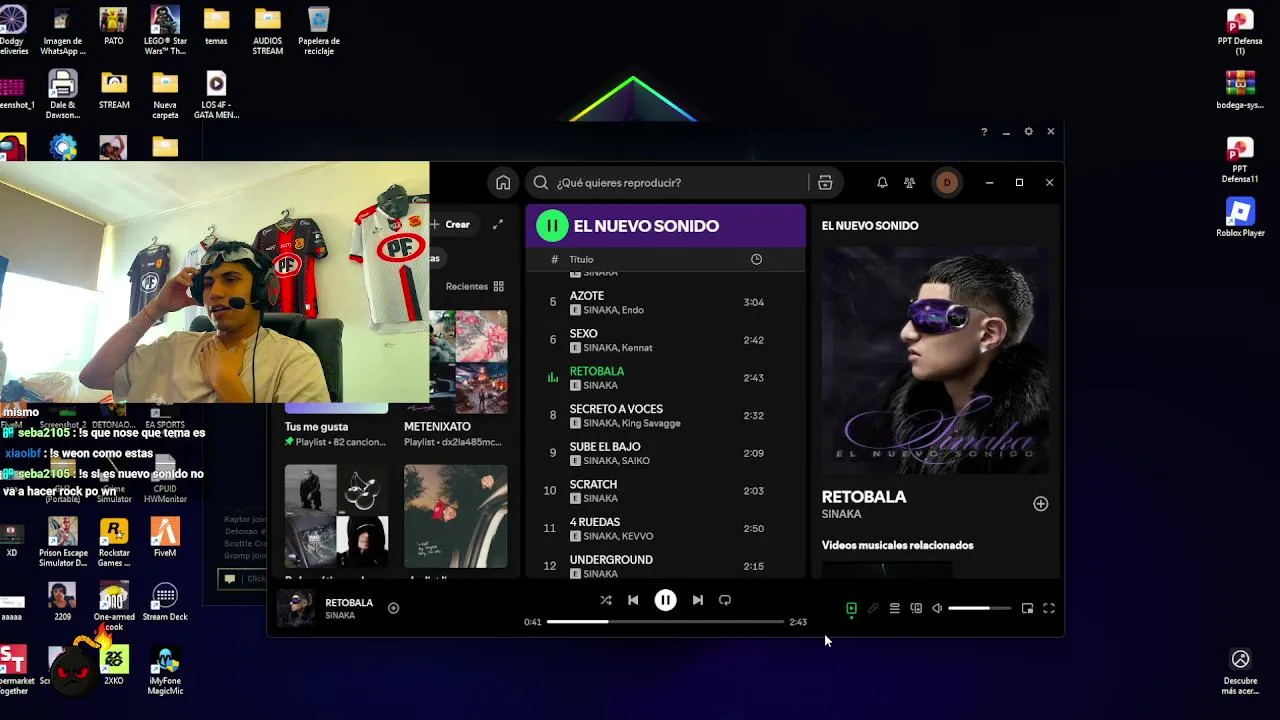The image size is (1280, 720).
Task: Click EL NUEVO SONIDO title in right panel
Action: coord(870,226)
